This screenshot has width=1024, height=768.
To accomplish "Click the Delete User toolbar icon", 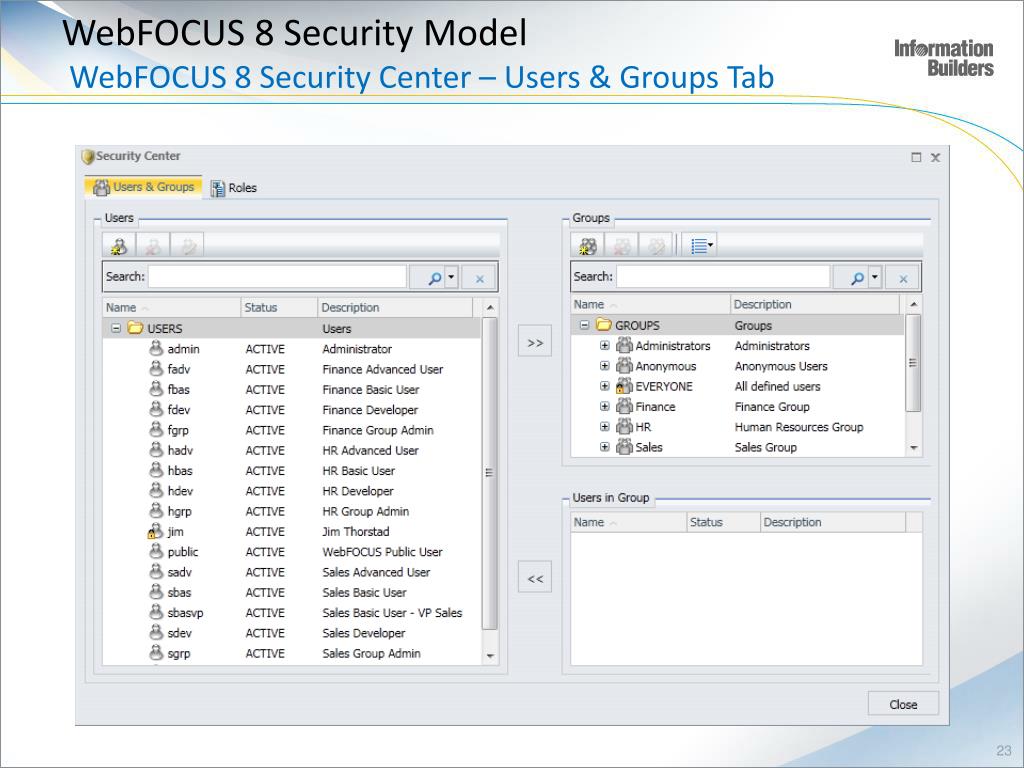I will 153,246.
